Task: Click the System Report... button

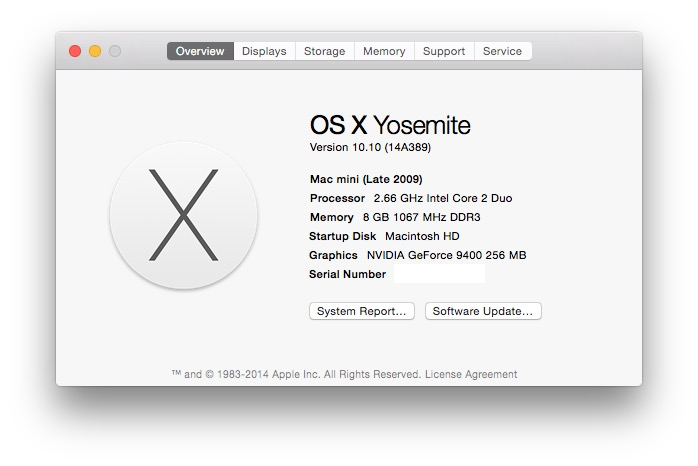Action: tap(361, 311)
